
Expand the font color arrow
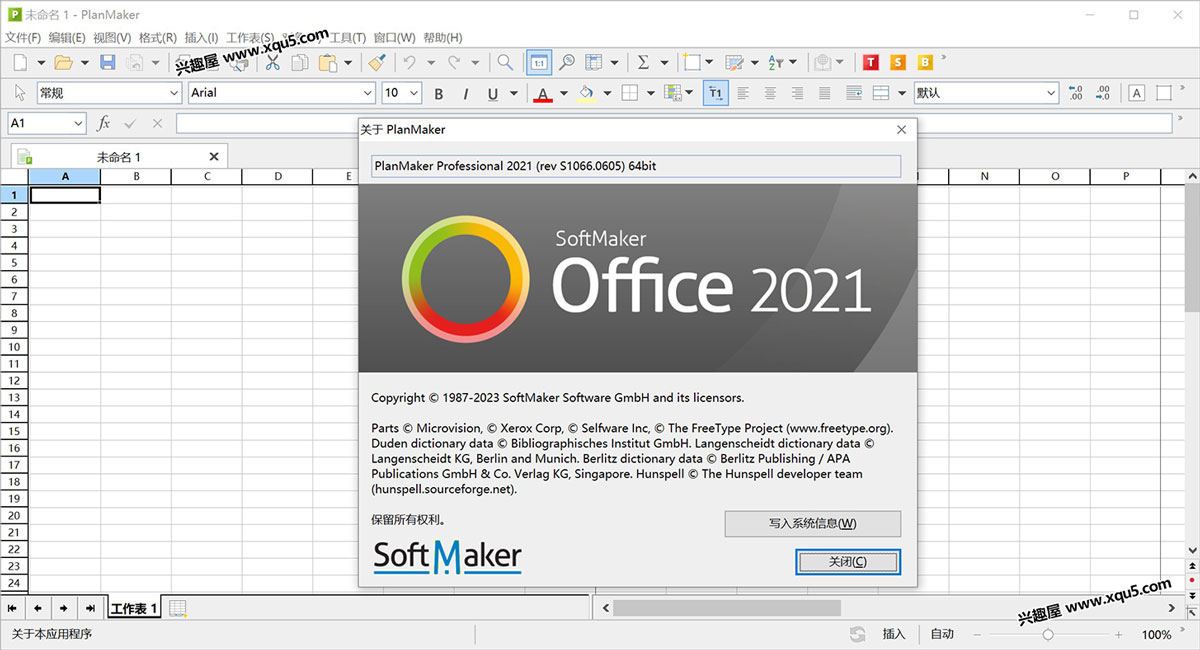click(x=563, y=93)
